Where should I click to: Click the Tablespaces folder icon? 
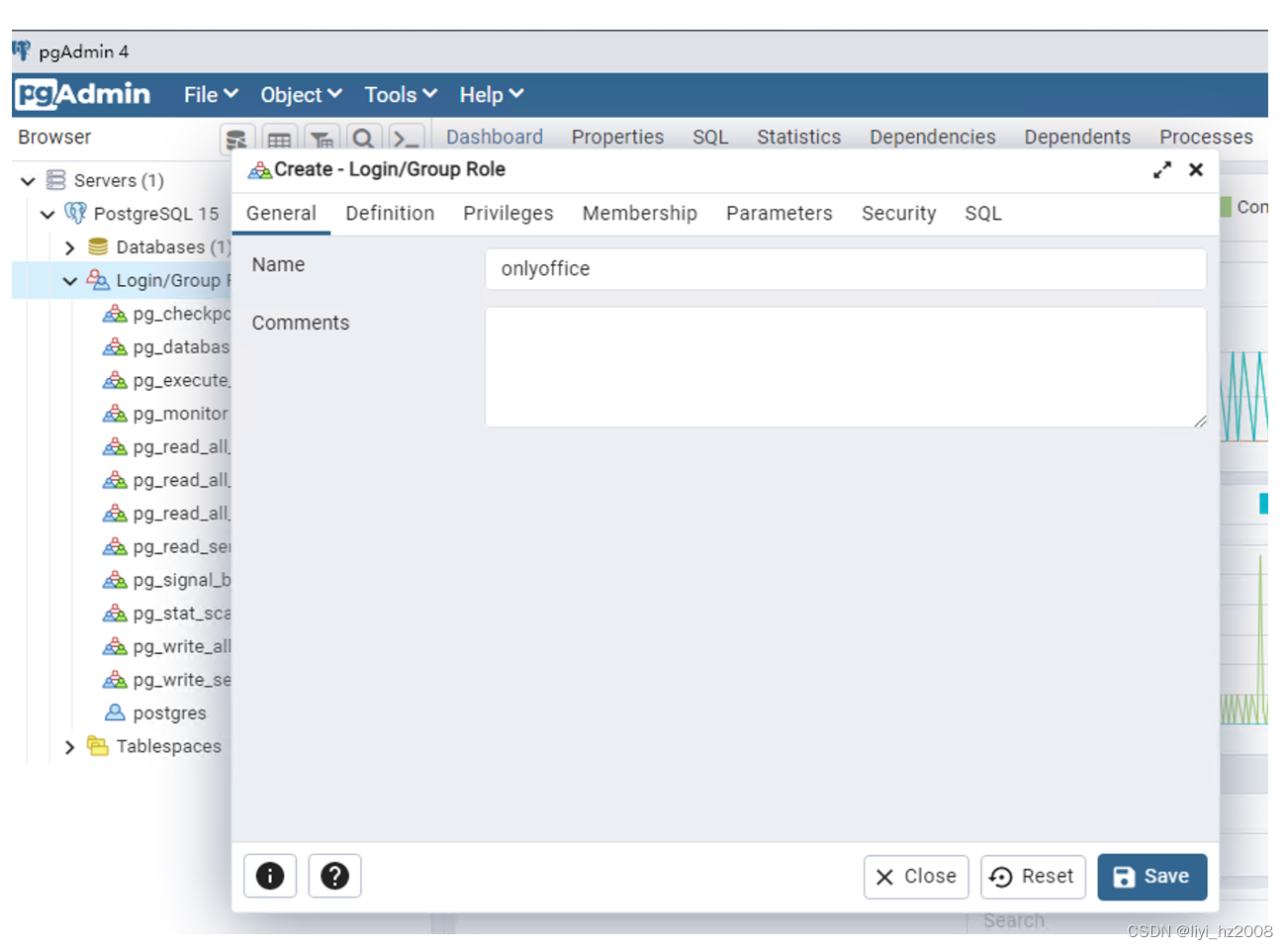click(x=98, y=746)
